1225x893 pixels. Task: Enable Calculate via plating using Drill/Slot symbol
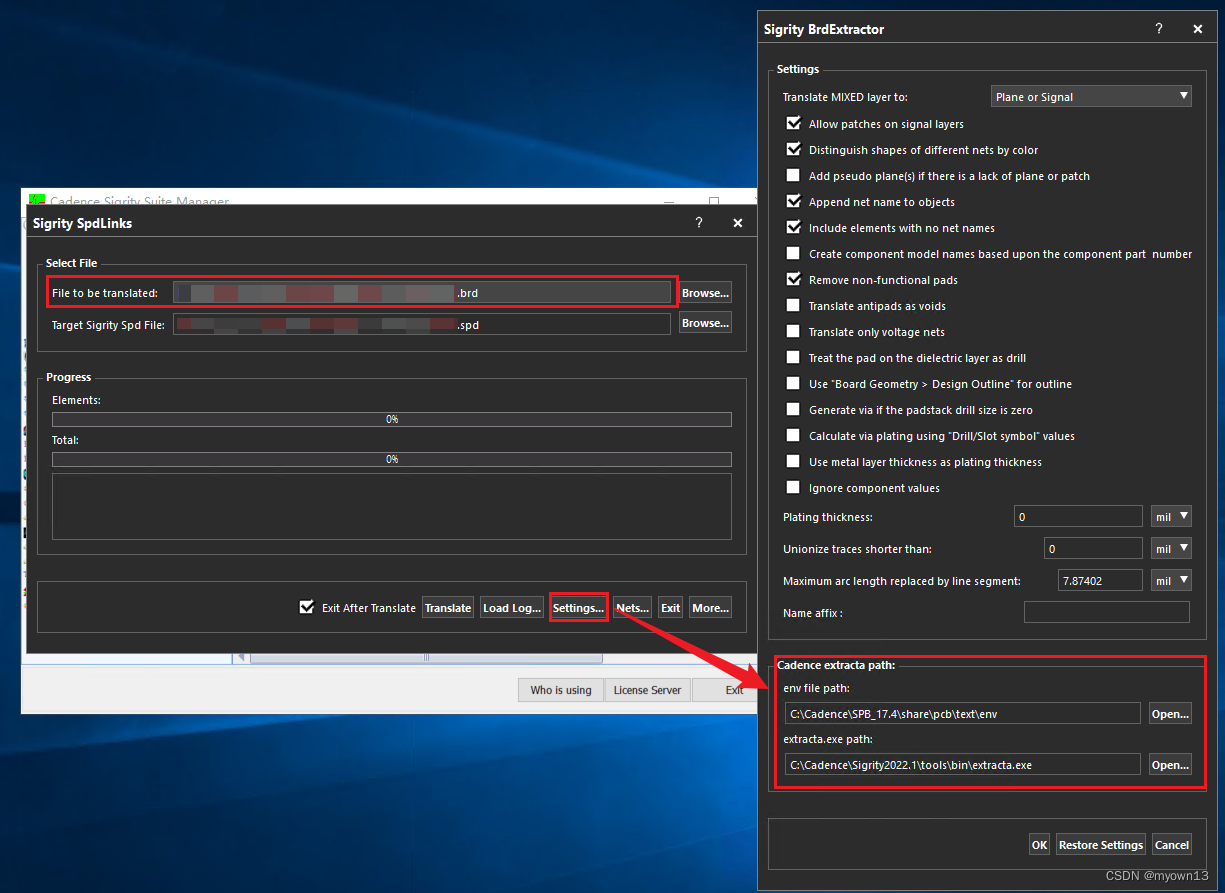(x=794, y=436)
